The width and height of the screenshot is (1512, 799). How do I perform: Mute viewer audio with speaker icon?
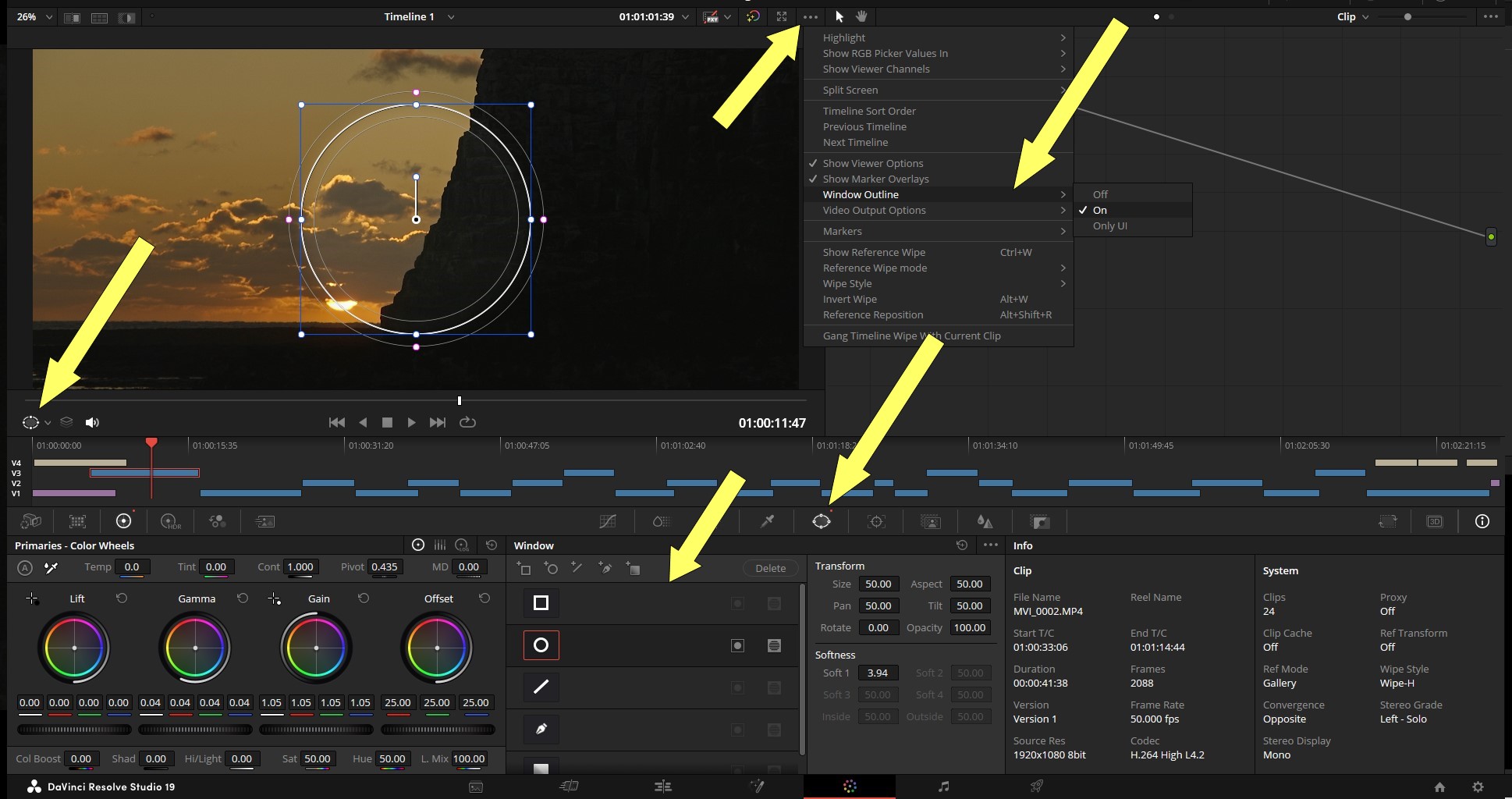click(92, 422)
